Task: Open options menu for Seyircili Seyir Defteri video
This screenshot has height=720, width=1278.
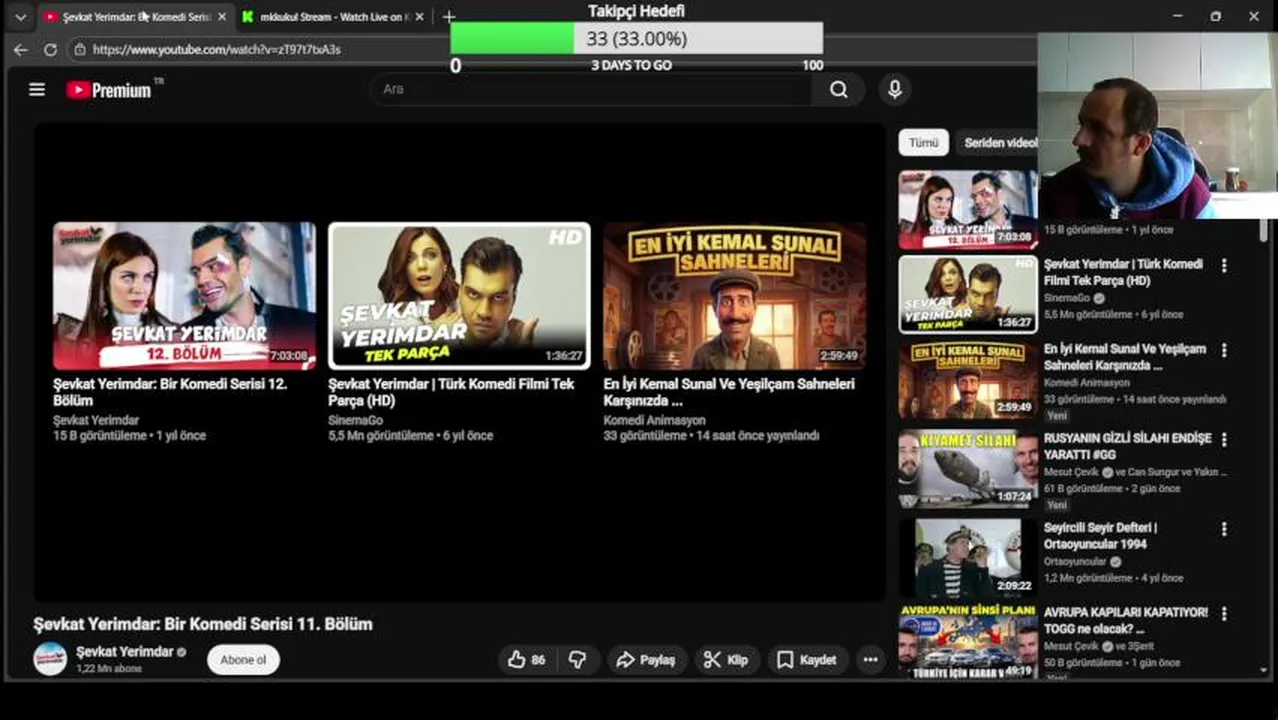Action: pyautogui.click(x=1224, y=529)
